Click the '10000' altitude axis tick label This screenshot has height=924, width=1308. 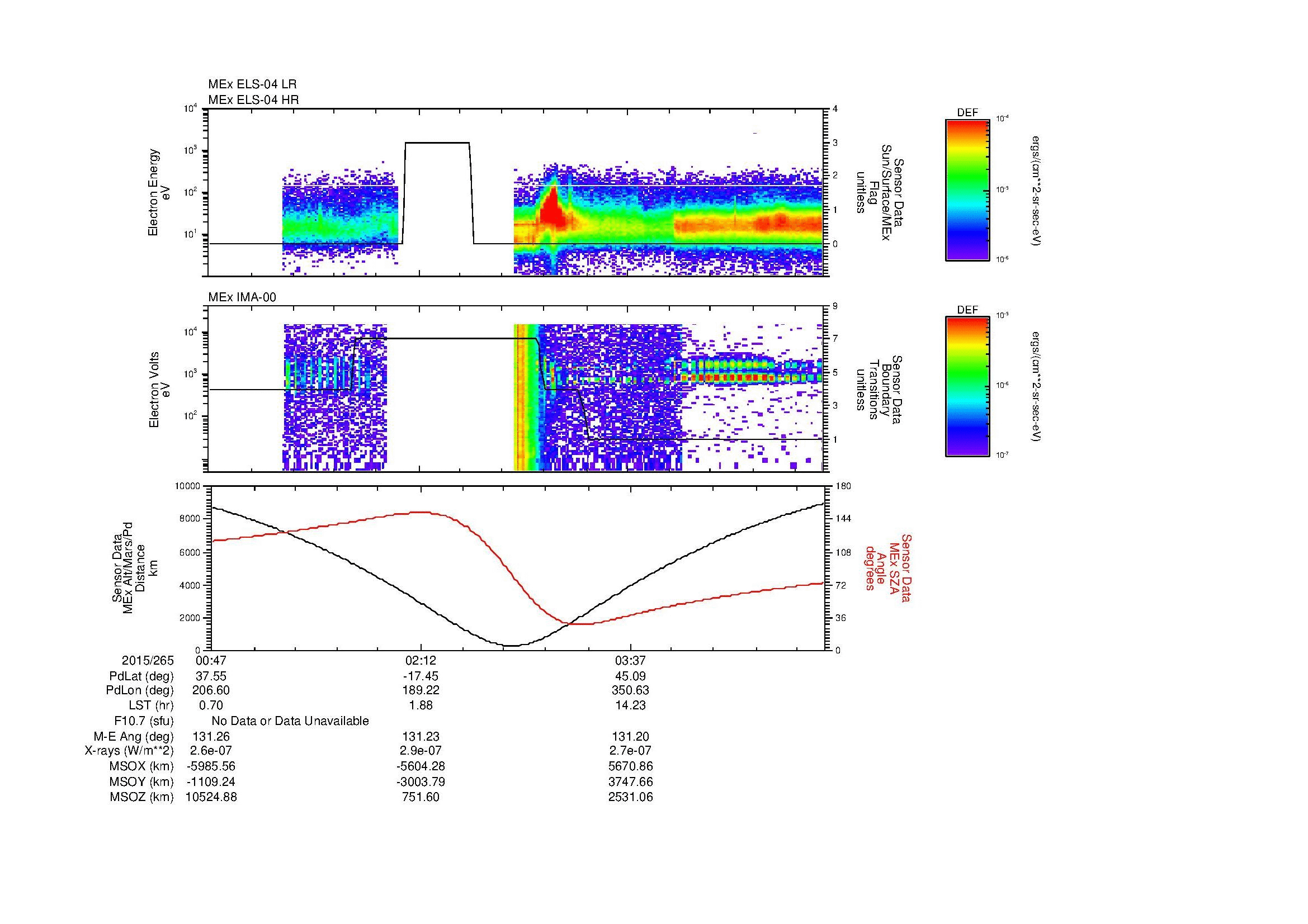(188, 486)
